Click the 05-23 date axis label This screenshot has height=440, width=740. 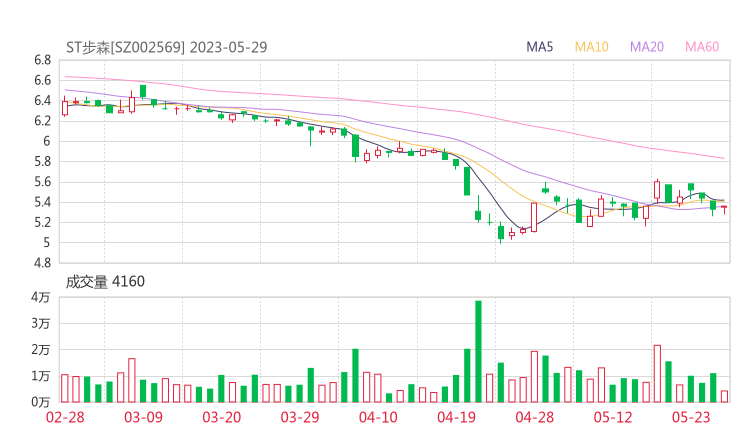(x=691, y=417)
